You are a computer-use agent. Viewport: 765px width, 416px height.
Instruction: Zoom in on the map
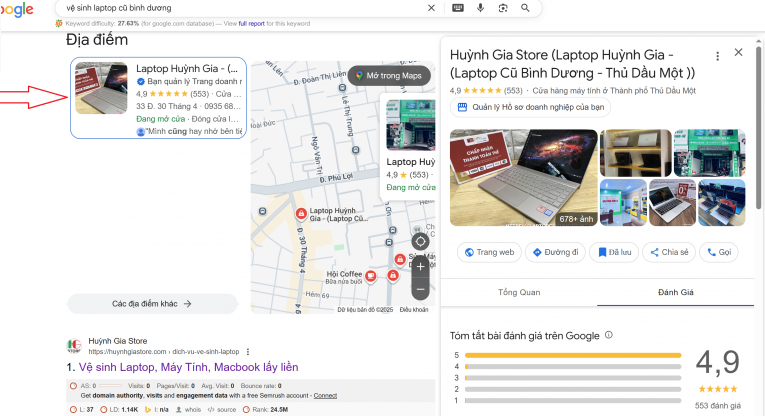(x=421, y=267)
